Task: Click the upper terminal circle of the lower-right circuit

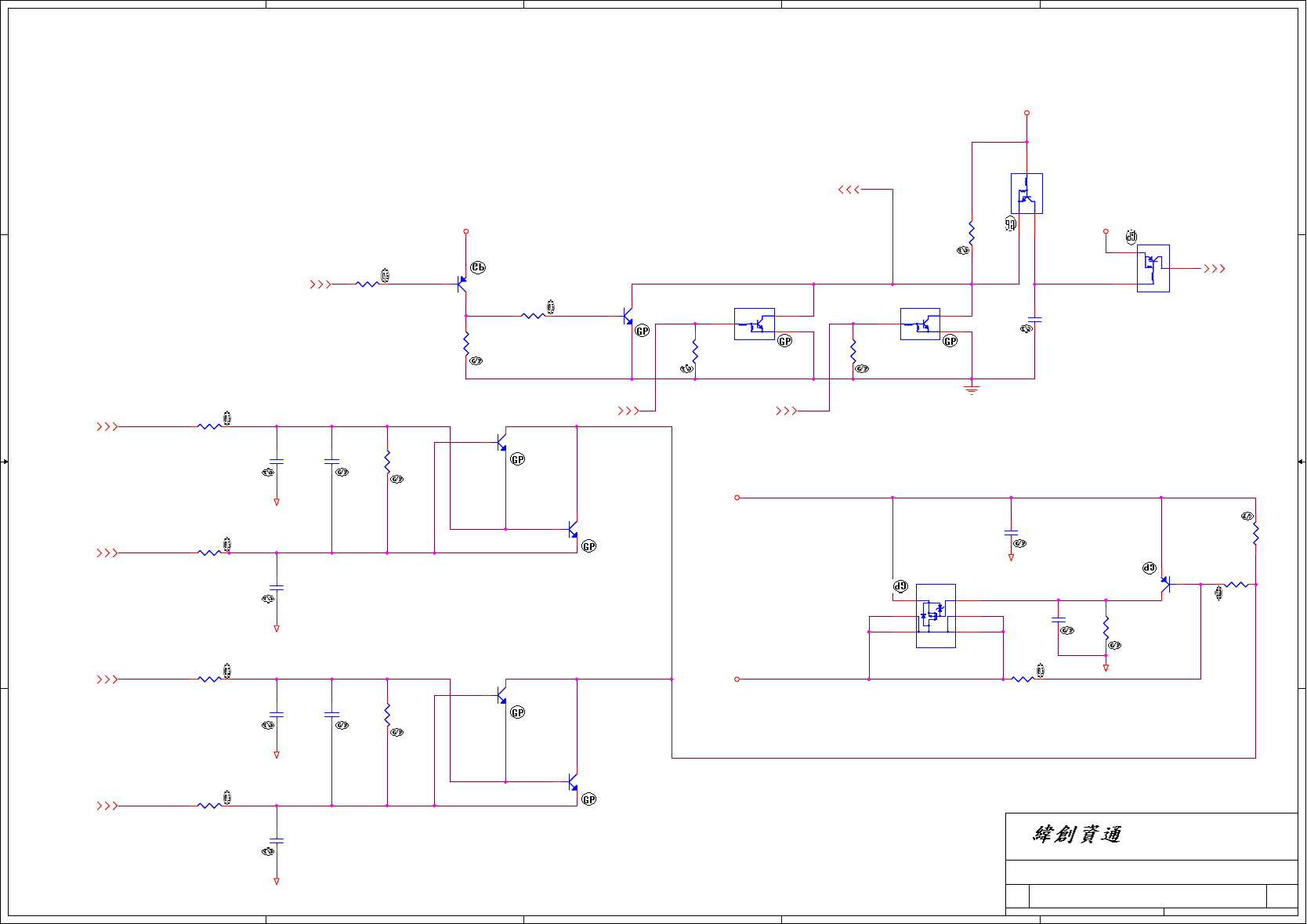Action: [737, 498]
